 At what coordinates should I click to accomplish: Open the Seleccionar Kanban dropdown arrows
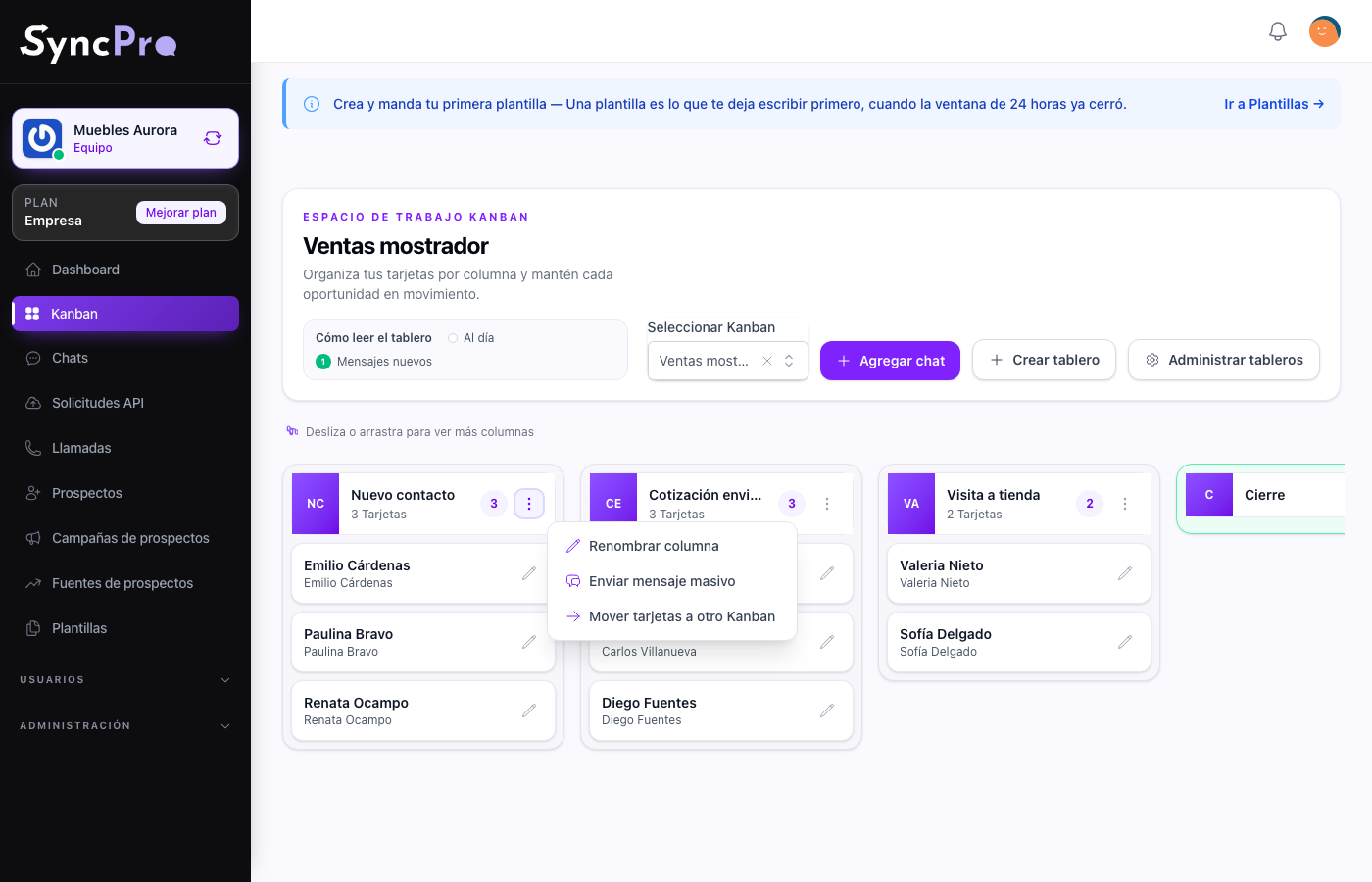pos(789,361)
